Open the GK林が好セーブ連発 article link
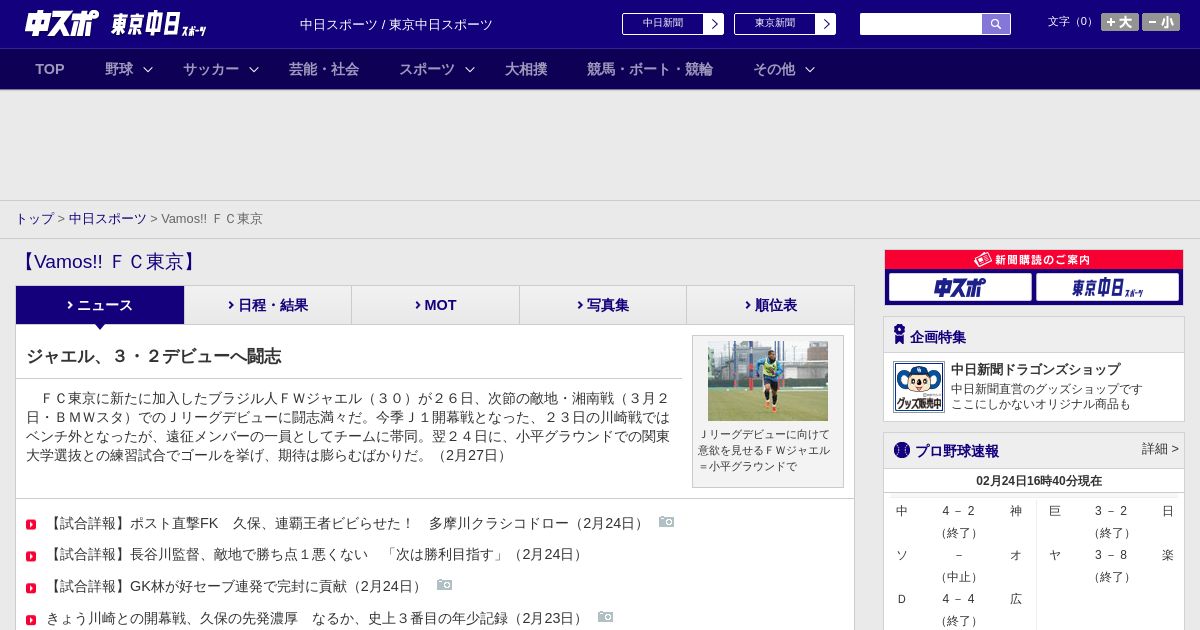1200x630 pixels. (236, 586)
